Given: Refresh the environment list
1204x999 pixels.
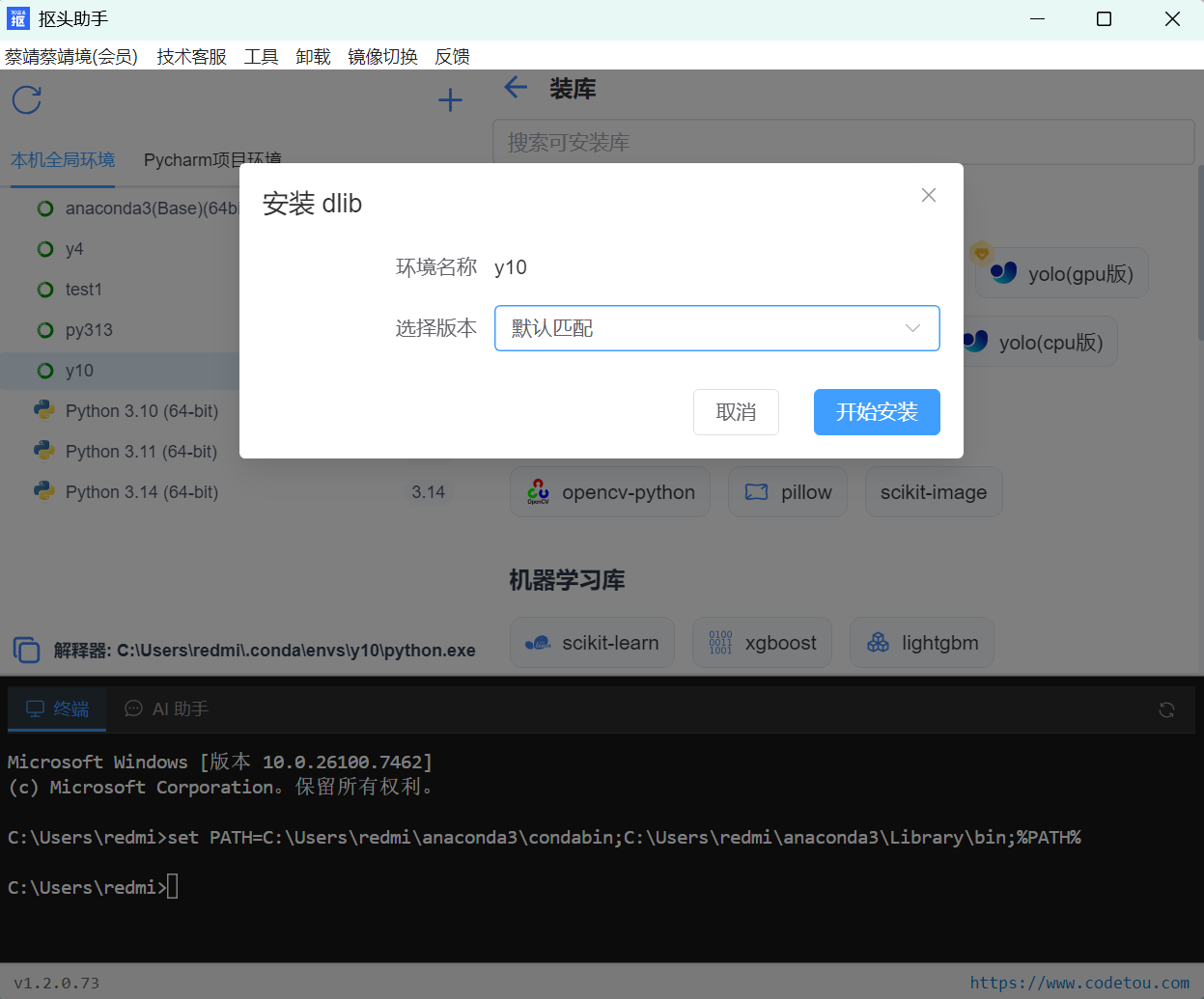Looking at the screenshot, I should click(x=26, y=98).
